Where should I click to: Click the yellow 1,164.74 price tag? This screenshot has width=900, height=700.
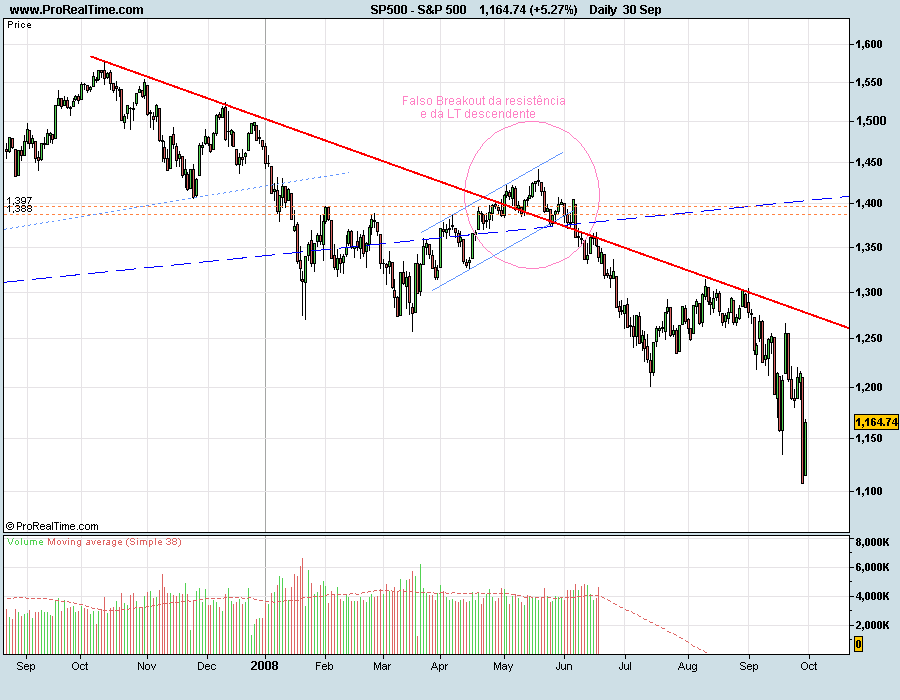point(876,422)
